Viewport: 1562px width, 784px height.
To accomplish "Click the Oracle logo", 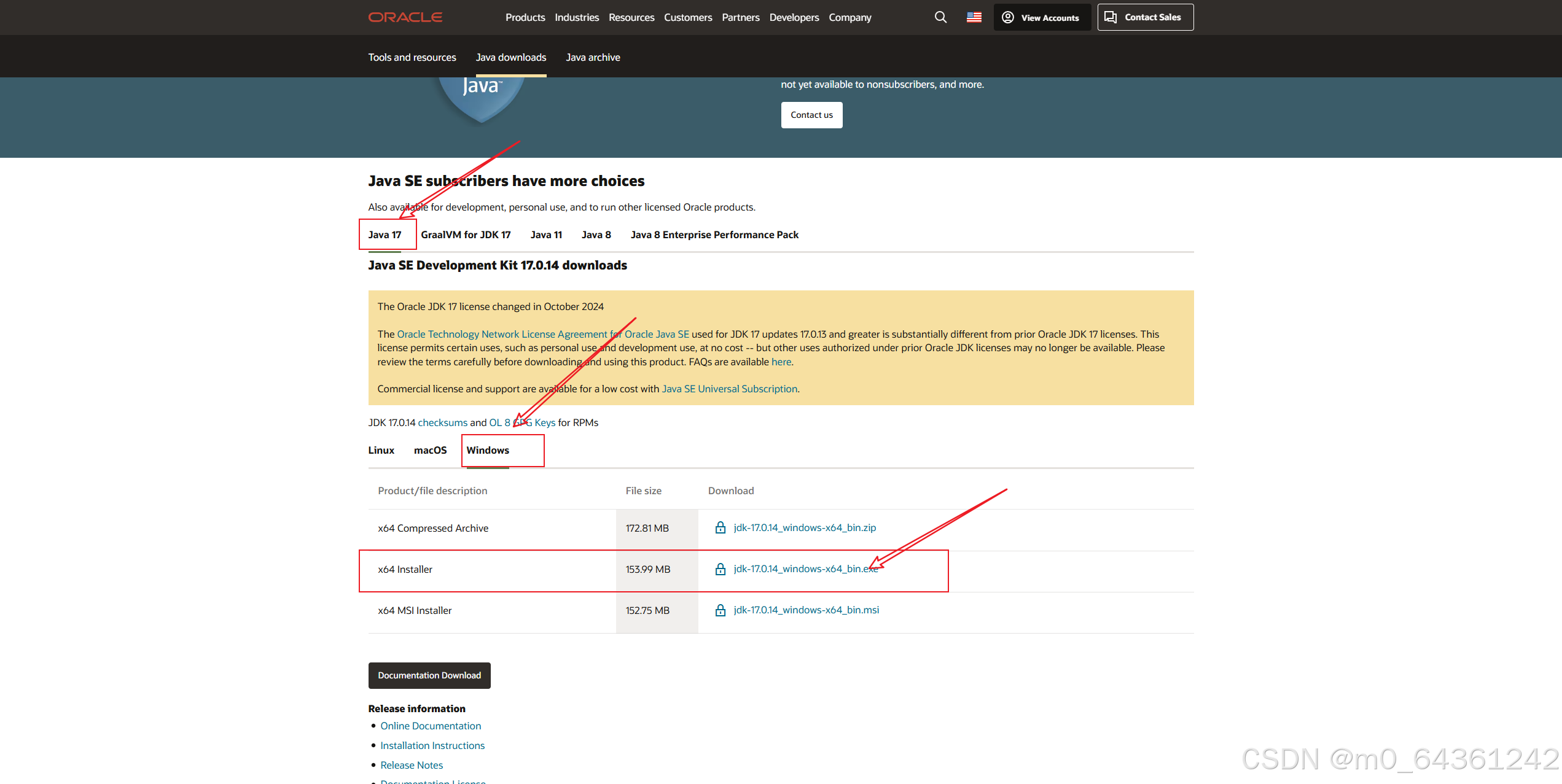I will [405, 17].
